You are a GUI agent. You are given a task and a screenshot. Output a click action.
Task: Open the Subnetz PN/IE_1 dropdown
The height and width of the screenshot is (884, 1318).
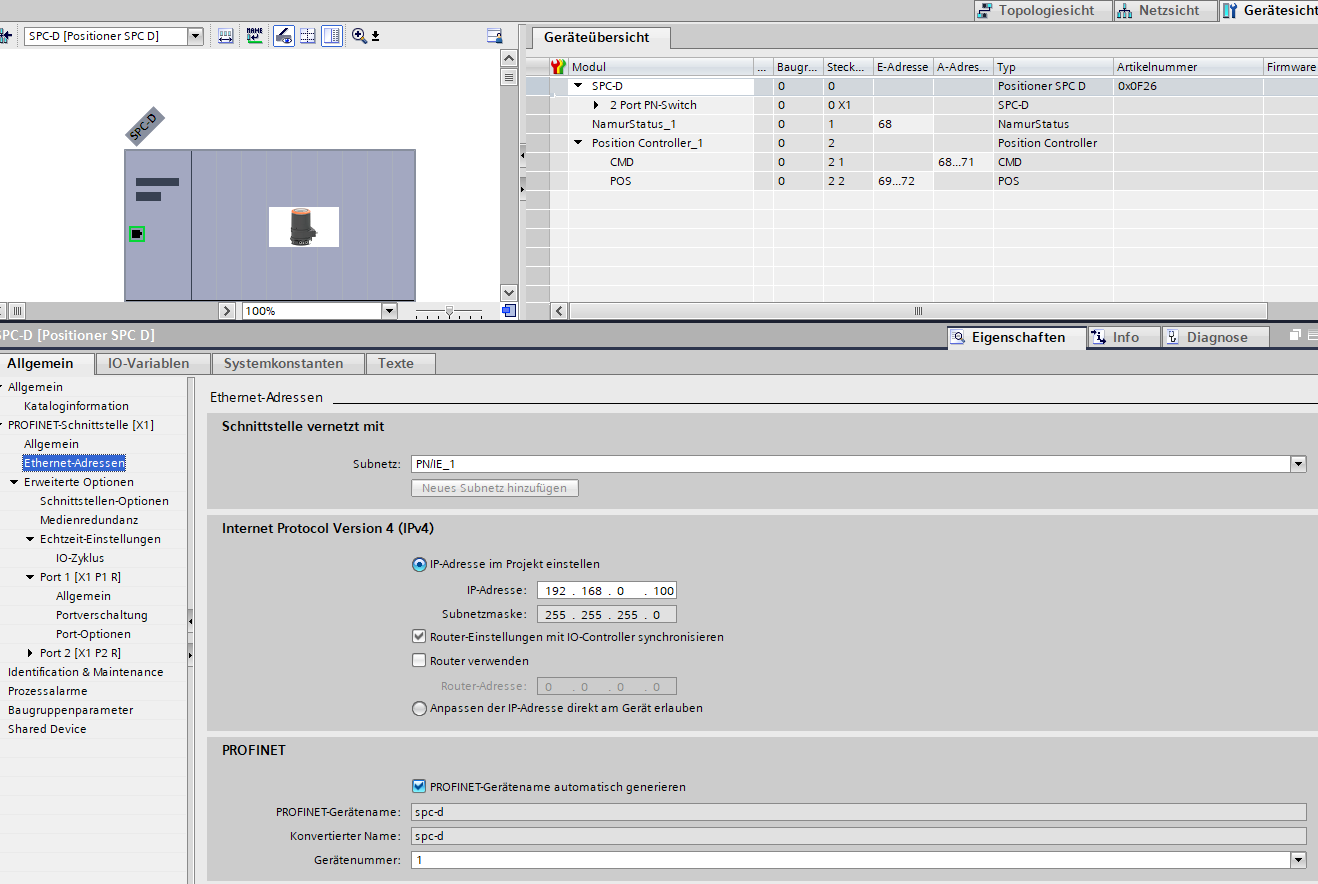1298,464
